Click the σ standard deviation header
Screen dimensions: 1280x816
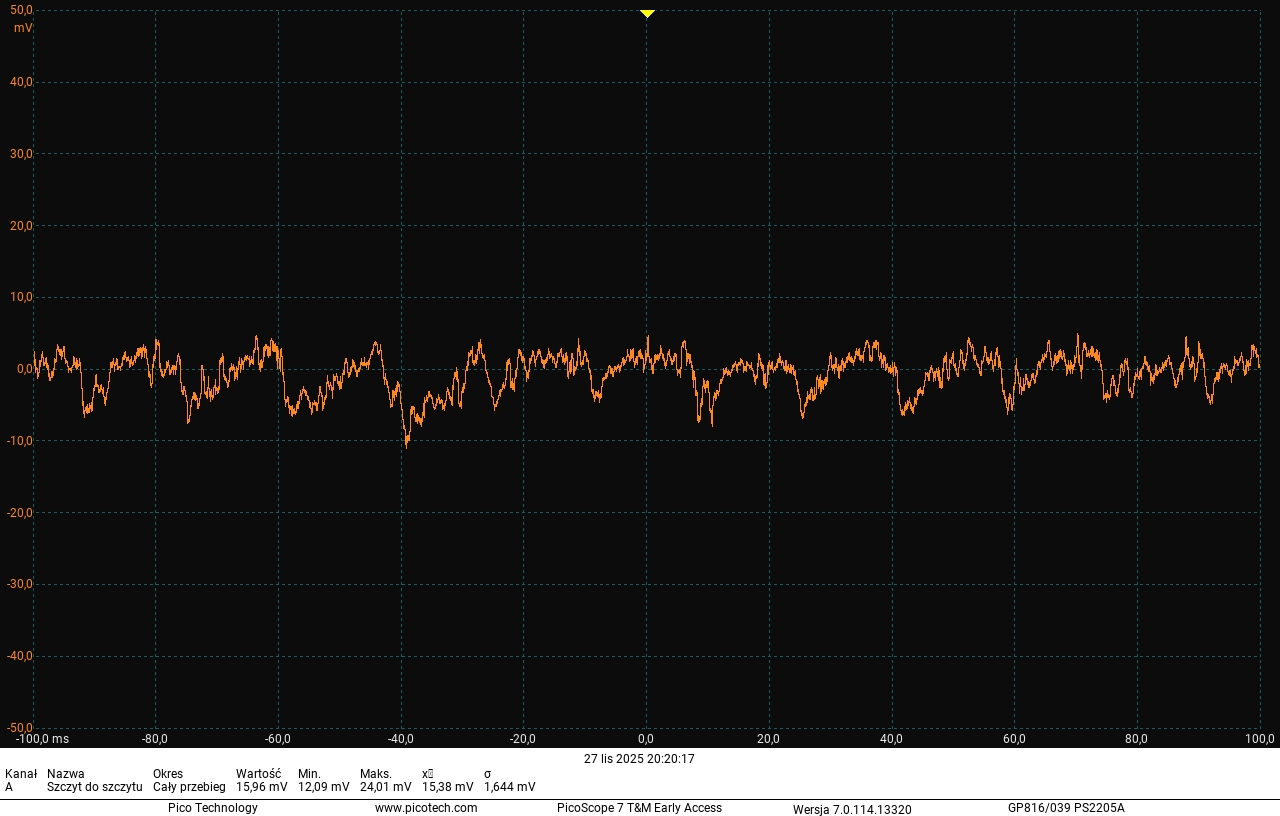[x=488, y=774]
